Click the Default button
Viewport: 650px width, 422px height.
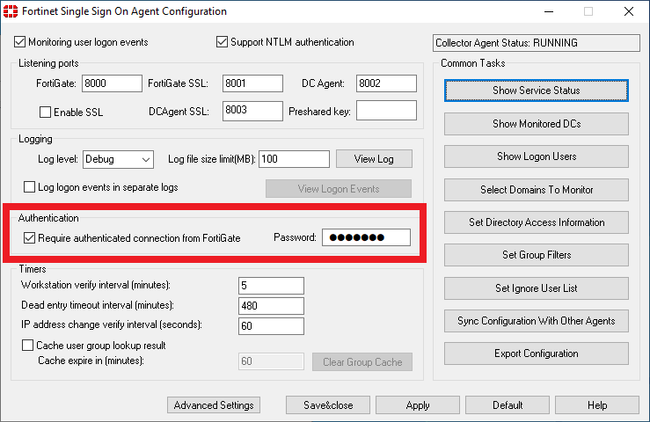(507, 405)
